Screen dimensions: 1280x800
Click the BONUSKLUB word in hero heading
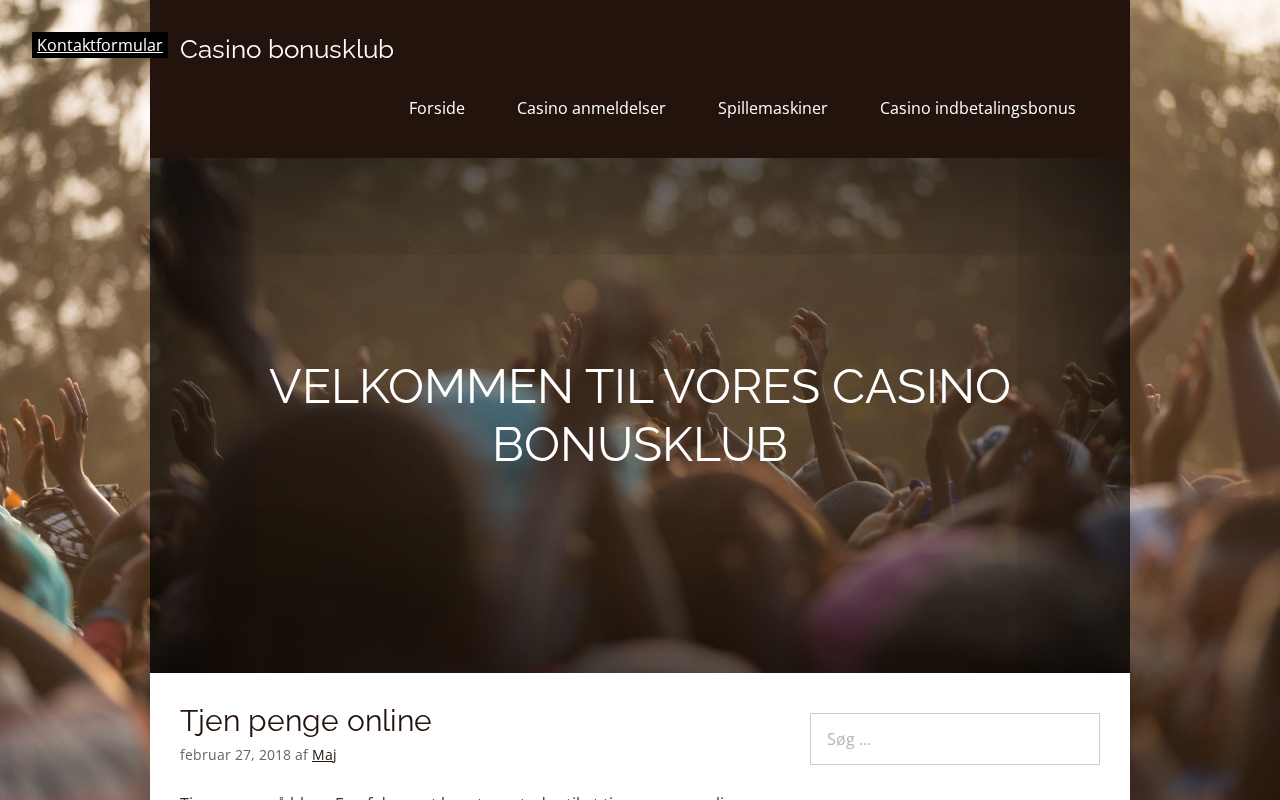coord(640,444)
